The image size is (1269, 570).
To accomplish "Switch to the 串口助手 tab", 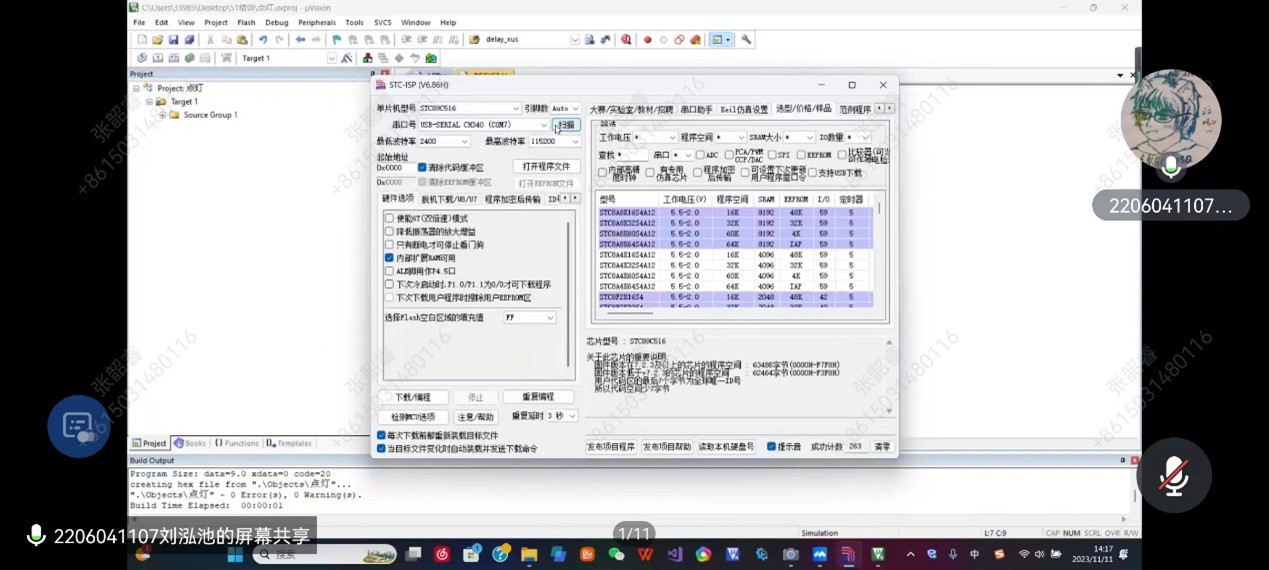I will 696,109.
